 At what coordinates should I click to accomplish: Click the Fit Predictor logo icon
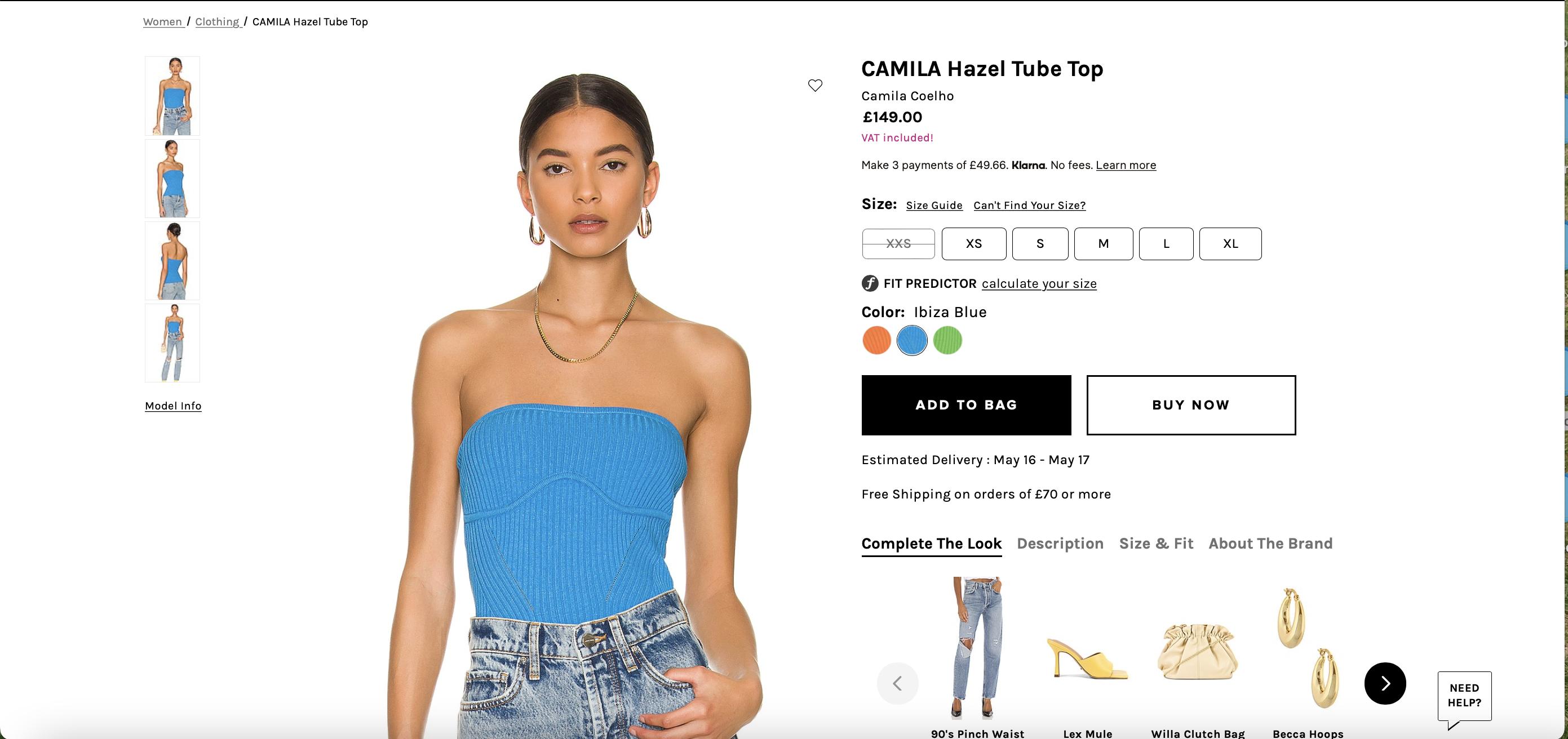point(870,283)
